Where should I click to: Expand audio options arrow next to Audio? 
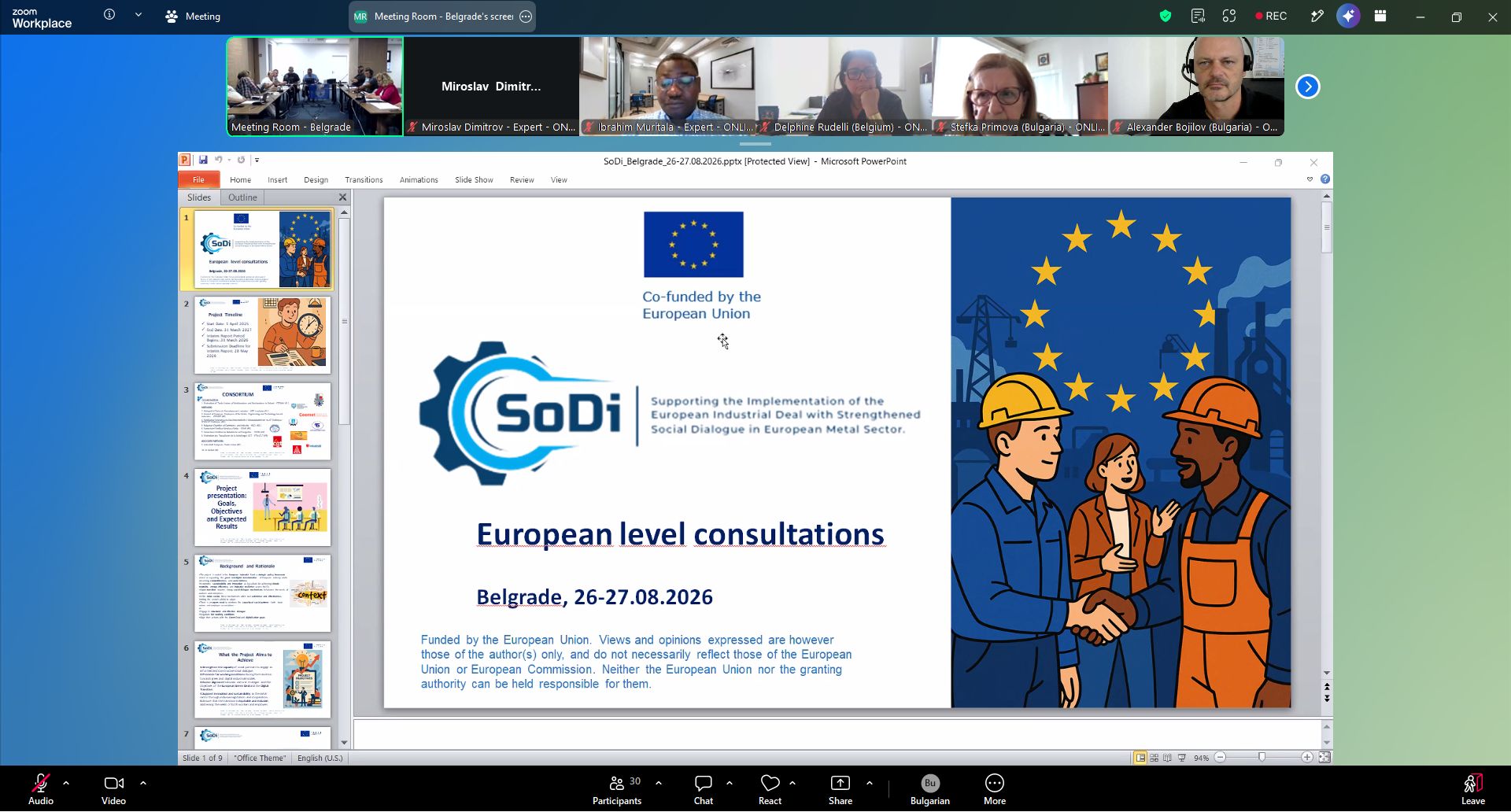(x=66, y=783)
